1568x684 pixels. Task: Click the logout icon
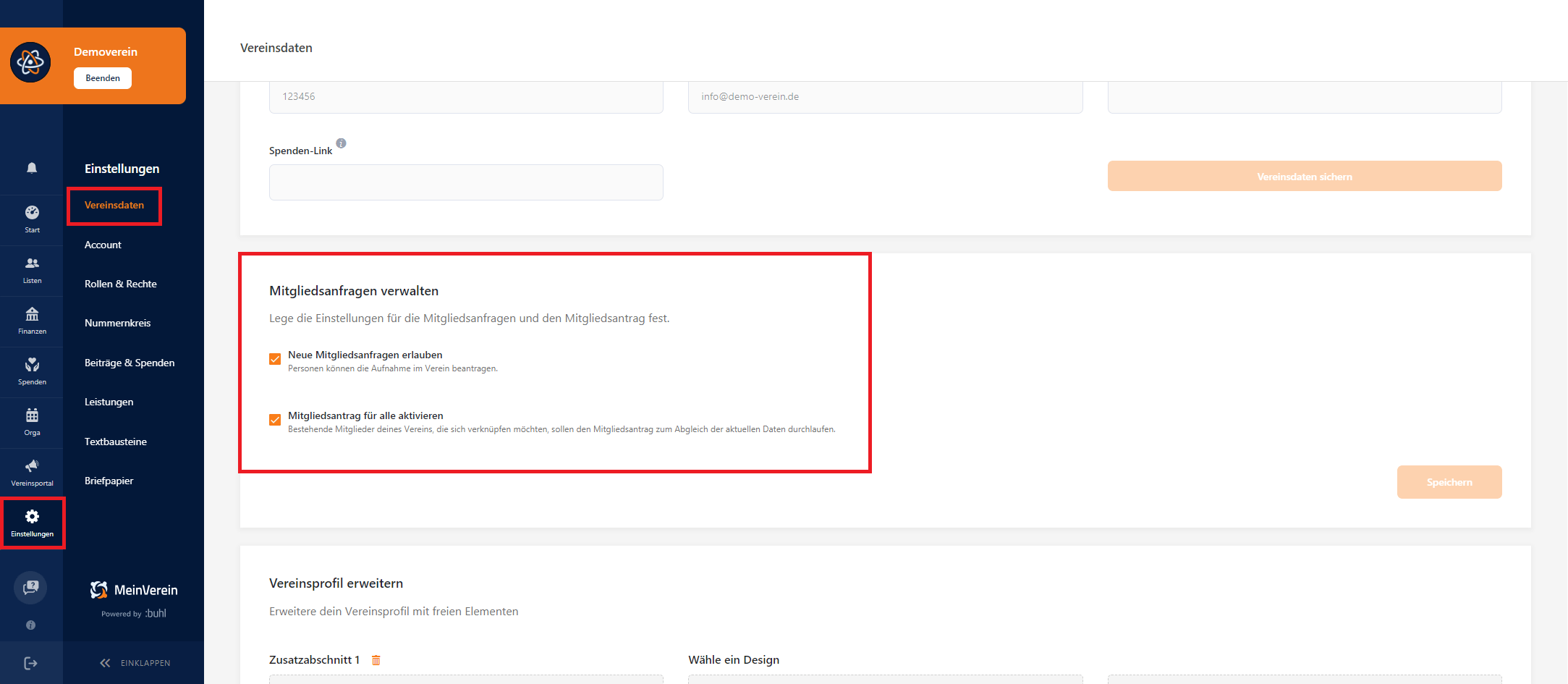[30, 663]
